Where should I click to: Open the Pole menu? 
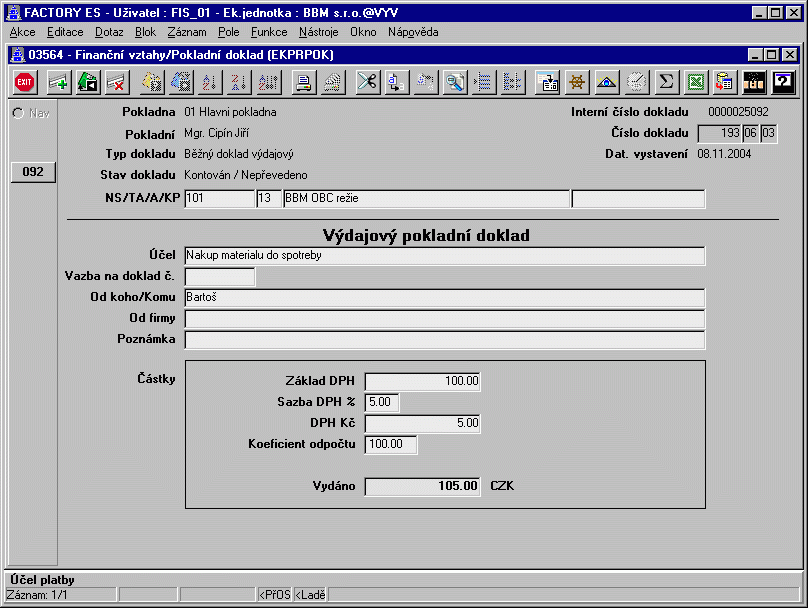229,32
